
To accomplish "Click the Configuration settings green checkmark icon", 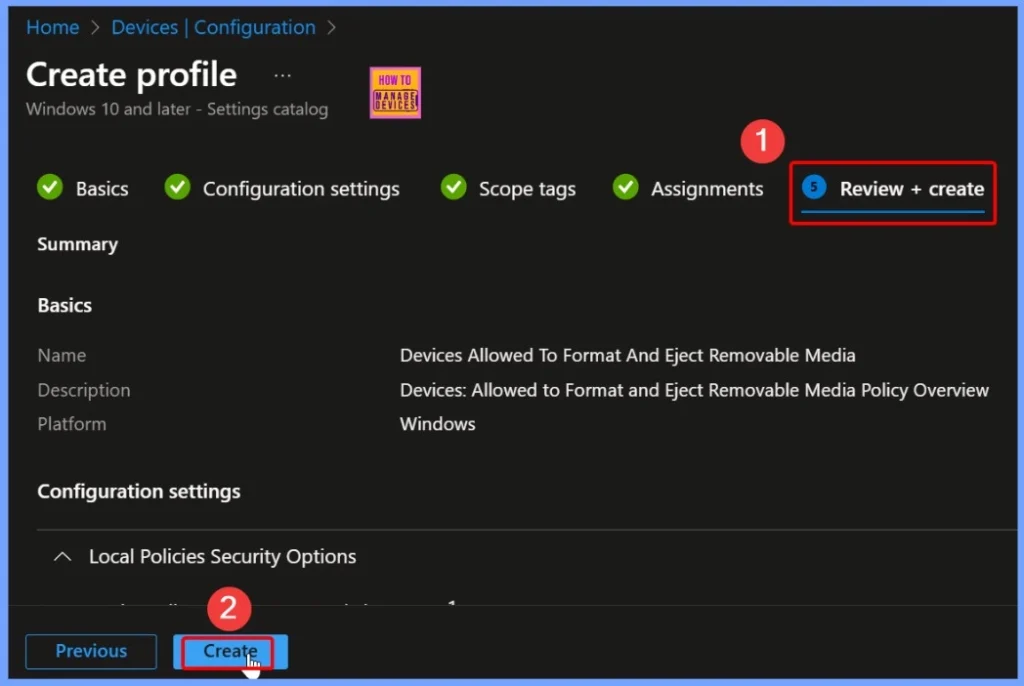I will pos(177,188).
